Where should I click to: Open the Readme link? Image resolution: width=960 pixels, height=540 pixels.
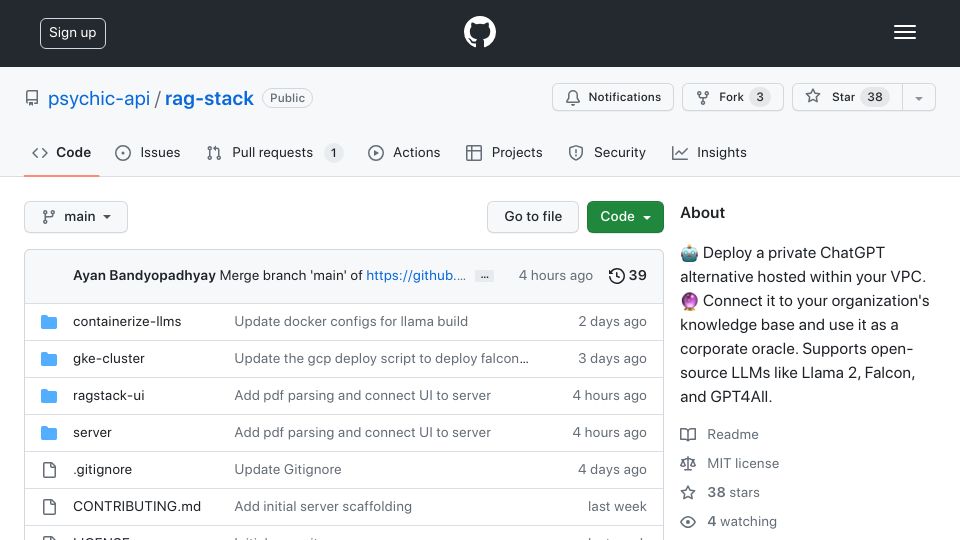click(732, 434)
